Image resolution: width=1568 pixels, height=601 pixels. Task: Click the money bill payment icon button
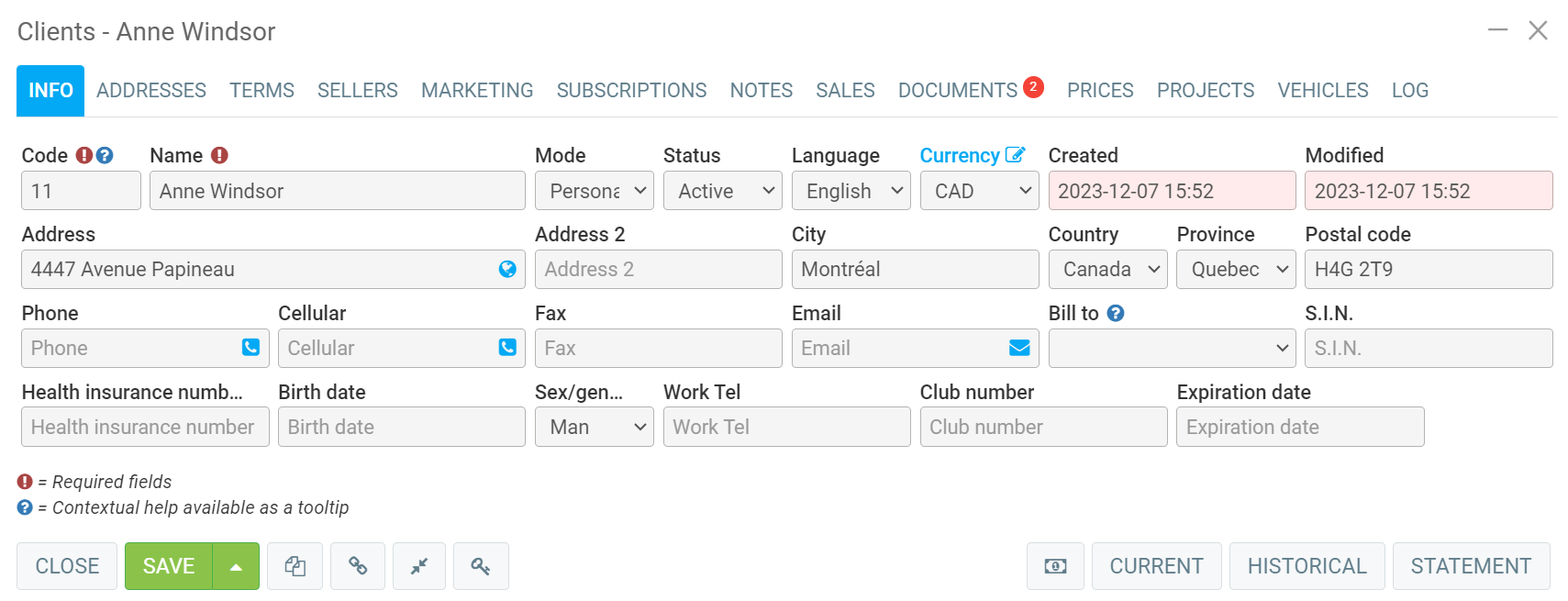[x=1055, y=566]
